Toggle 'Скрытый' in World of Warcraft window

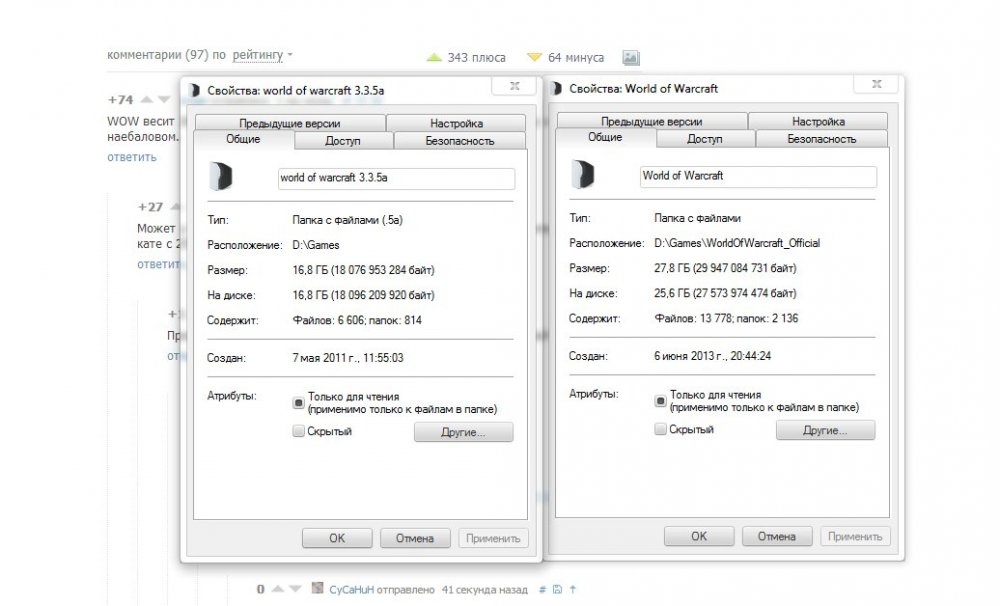pos(660,429)
